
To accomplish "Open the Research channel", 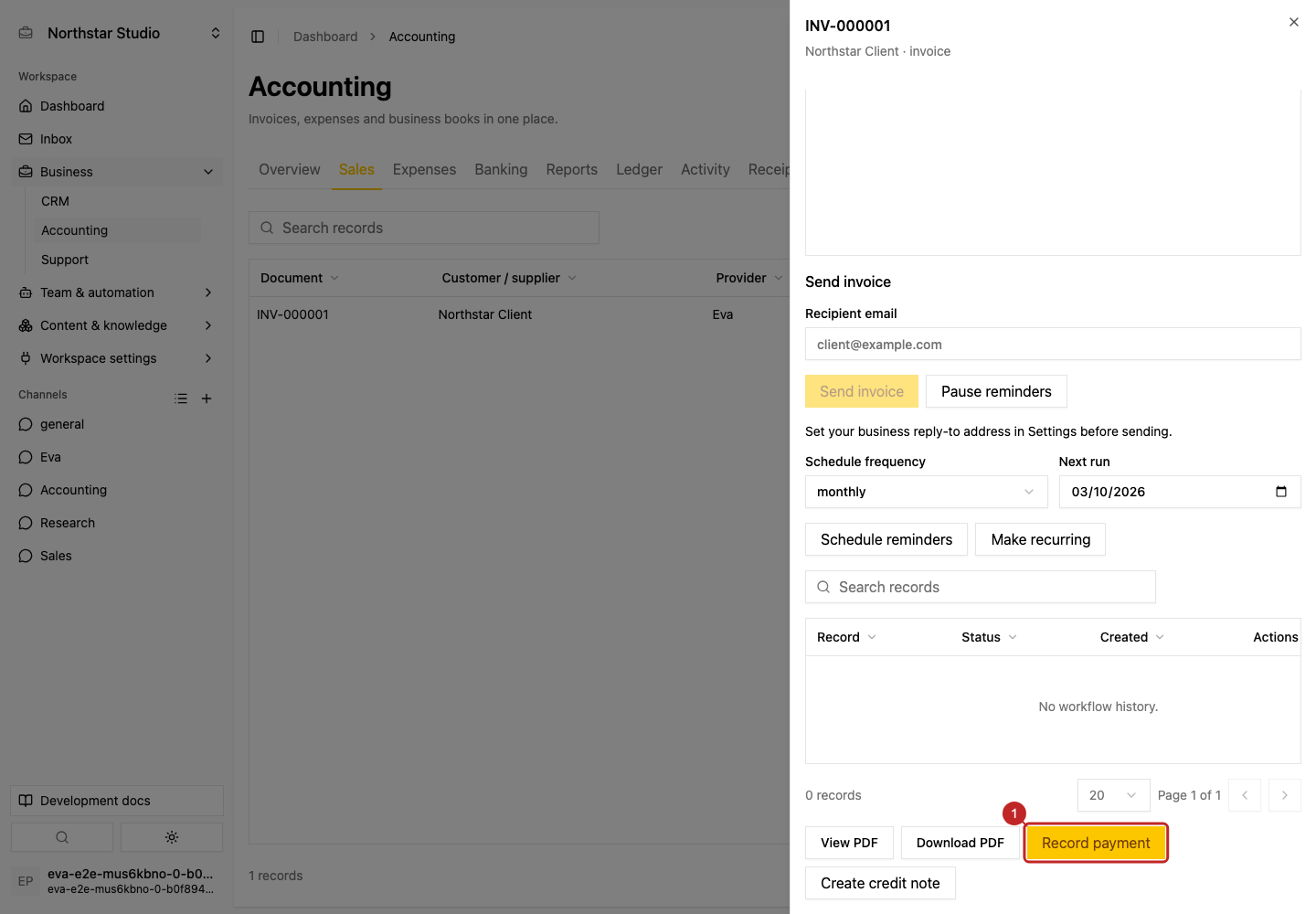I will tap(117, 523).
